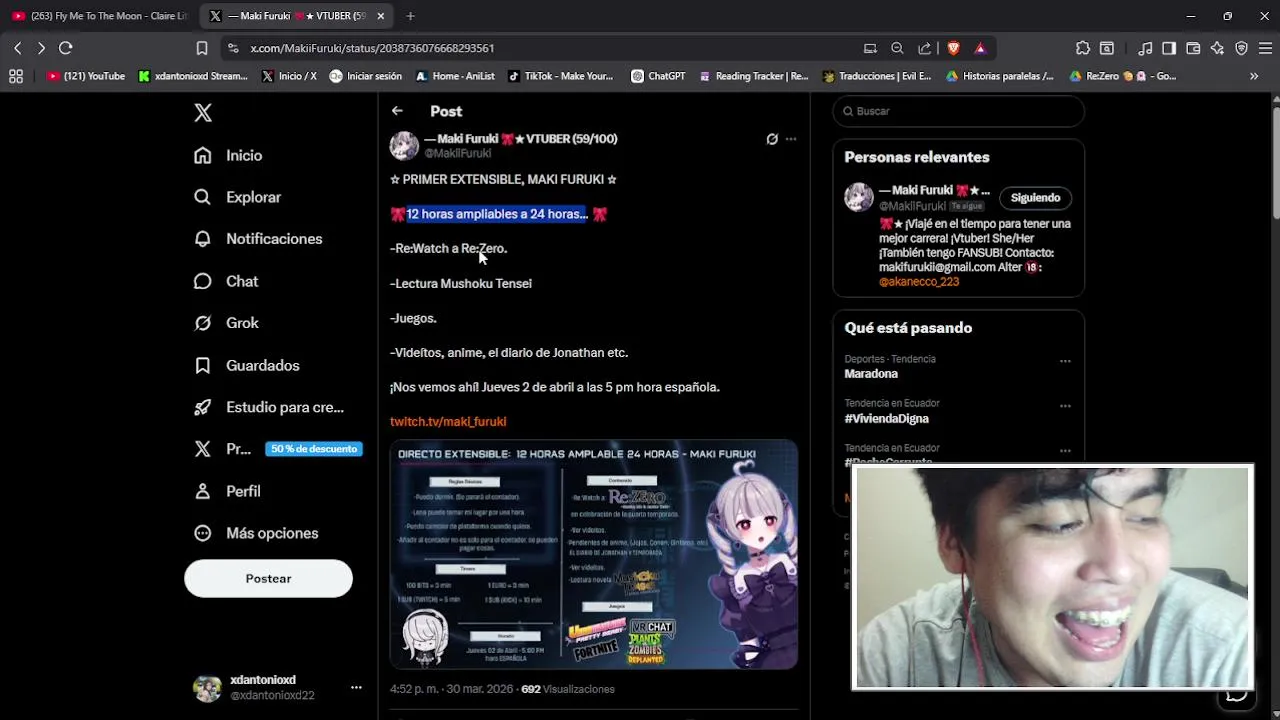
Task: Open Maki Furuki avatar in Personas relevantes
Action: [x=859, y=197]
